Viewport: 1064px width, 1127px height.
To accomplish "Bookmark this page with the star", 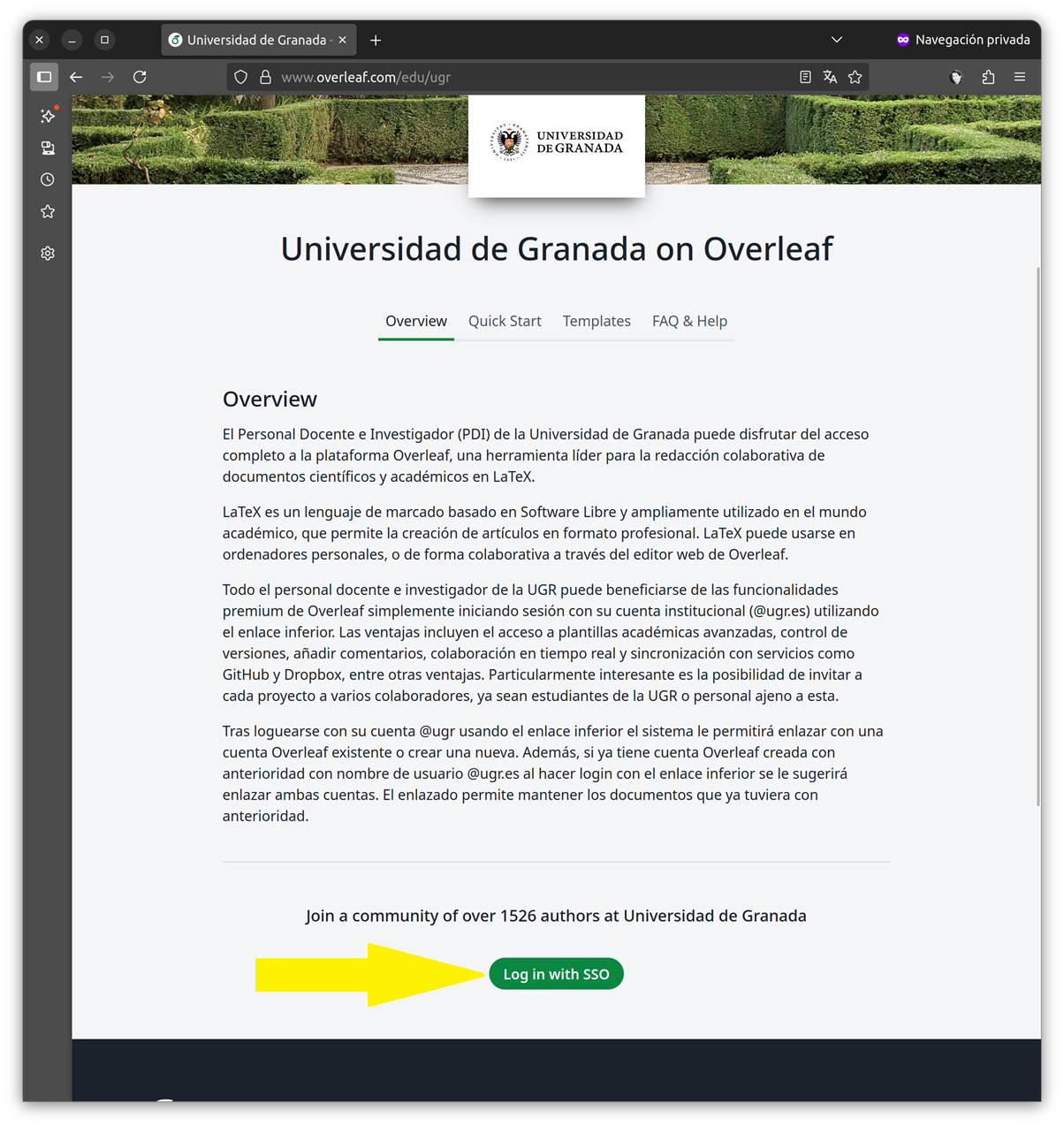I will (855, 77).
